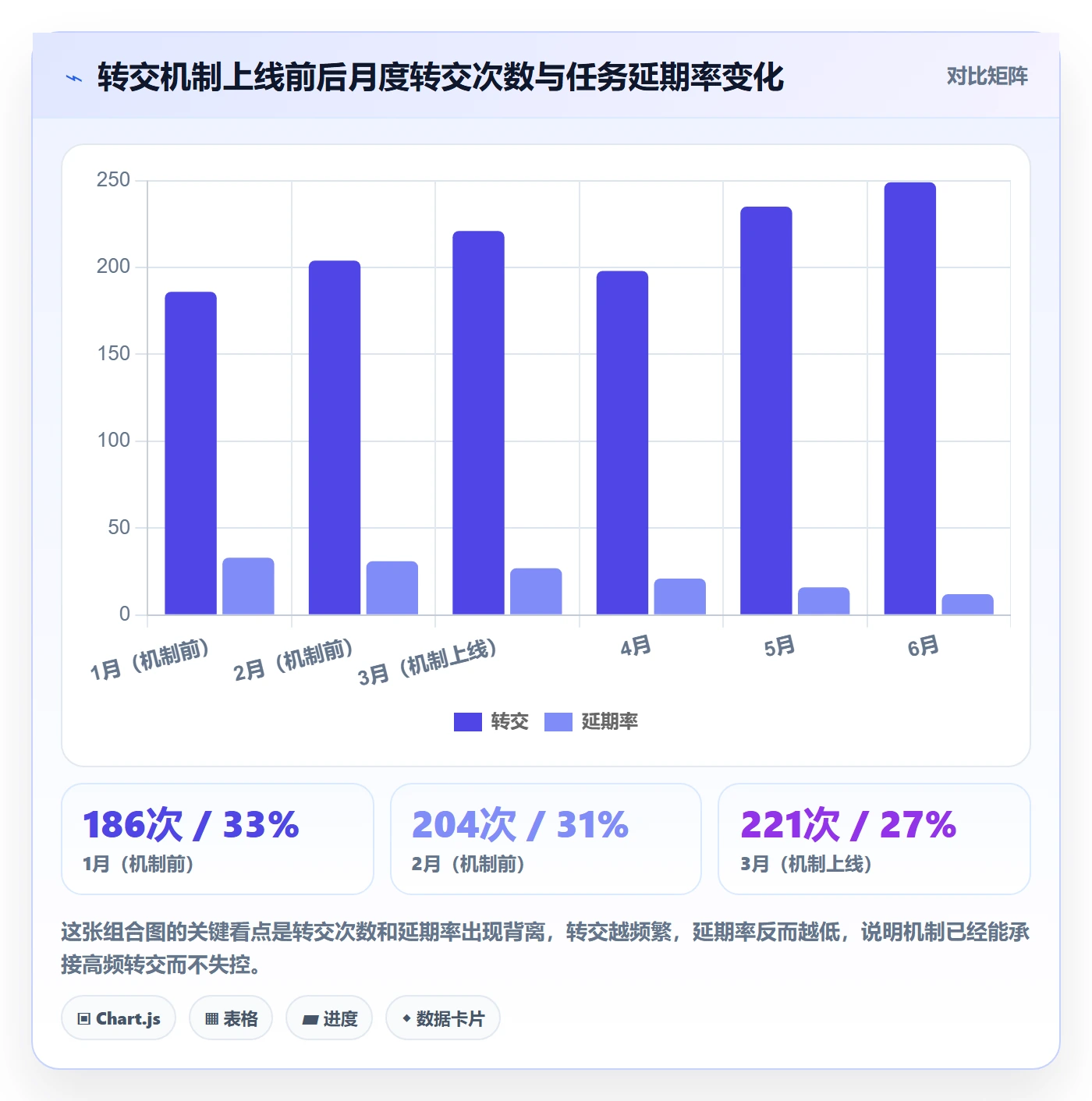Click the 4月 light 延期率 bar

pos(680,597)
